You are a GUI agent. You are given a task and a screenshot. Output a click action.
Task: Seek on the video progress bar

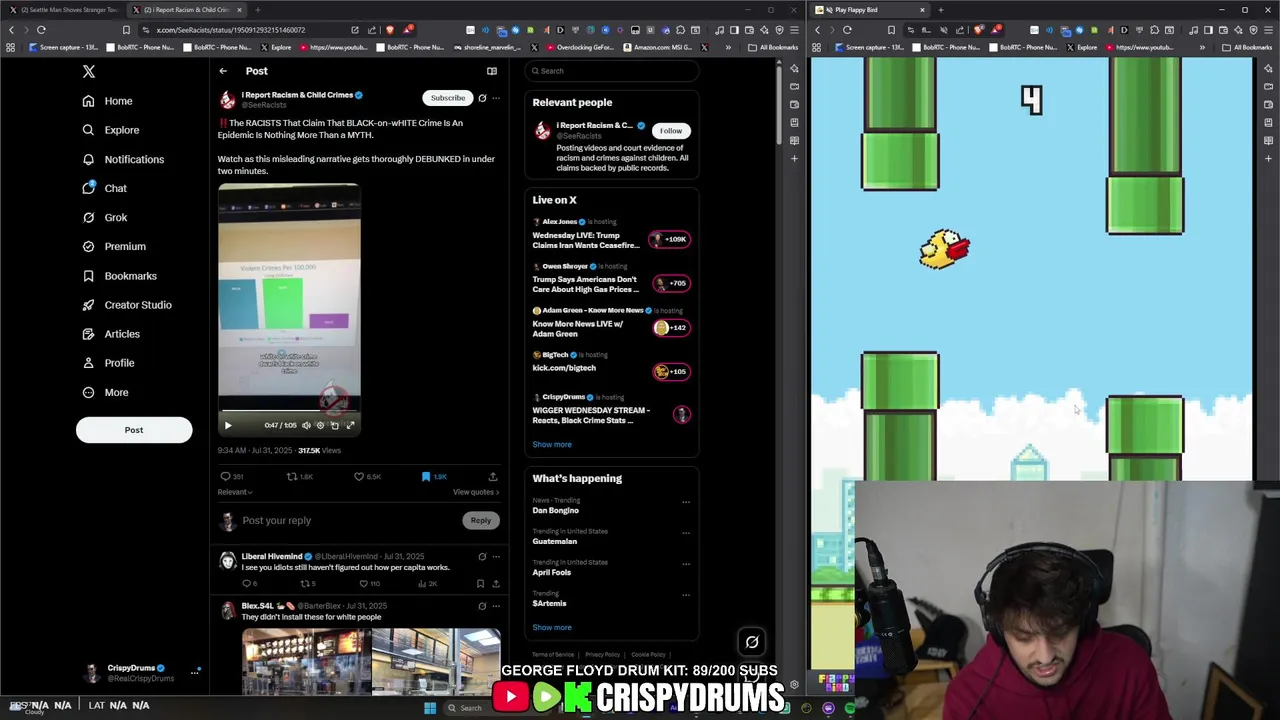pyautogui.click(x=289, y=411)
